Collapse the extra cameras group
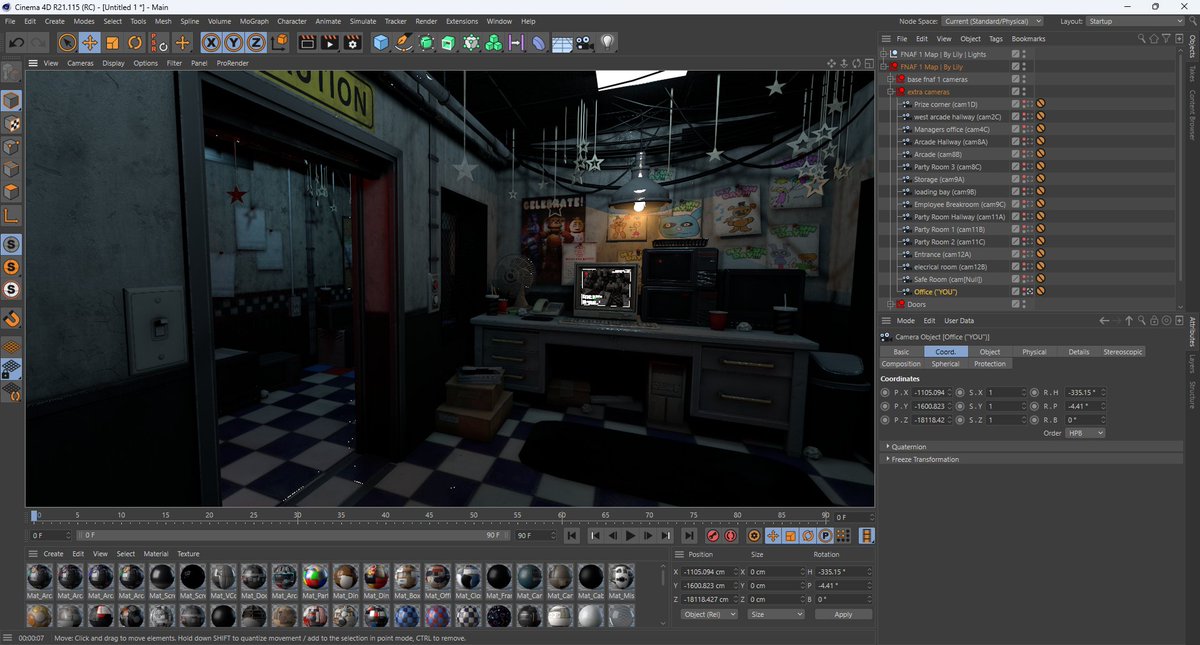Viewport: 1200px width, 645px height. [x=892, y=92]
